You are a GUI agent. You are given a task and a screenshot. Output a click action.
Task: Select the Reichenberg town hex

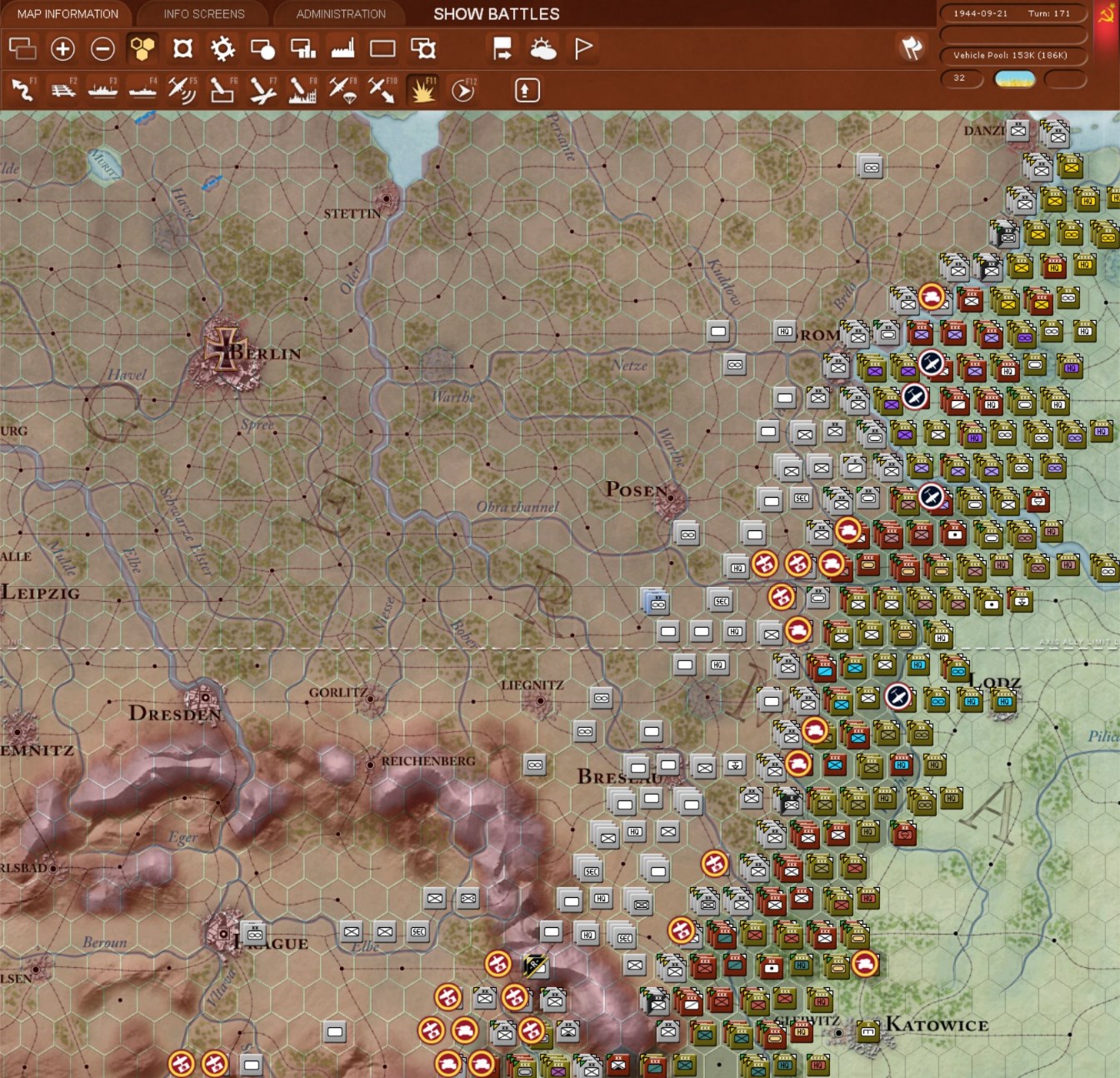click(x=370, y=764)
